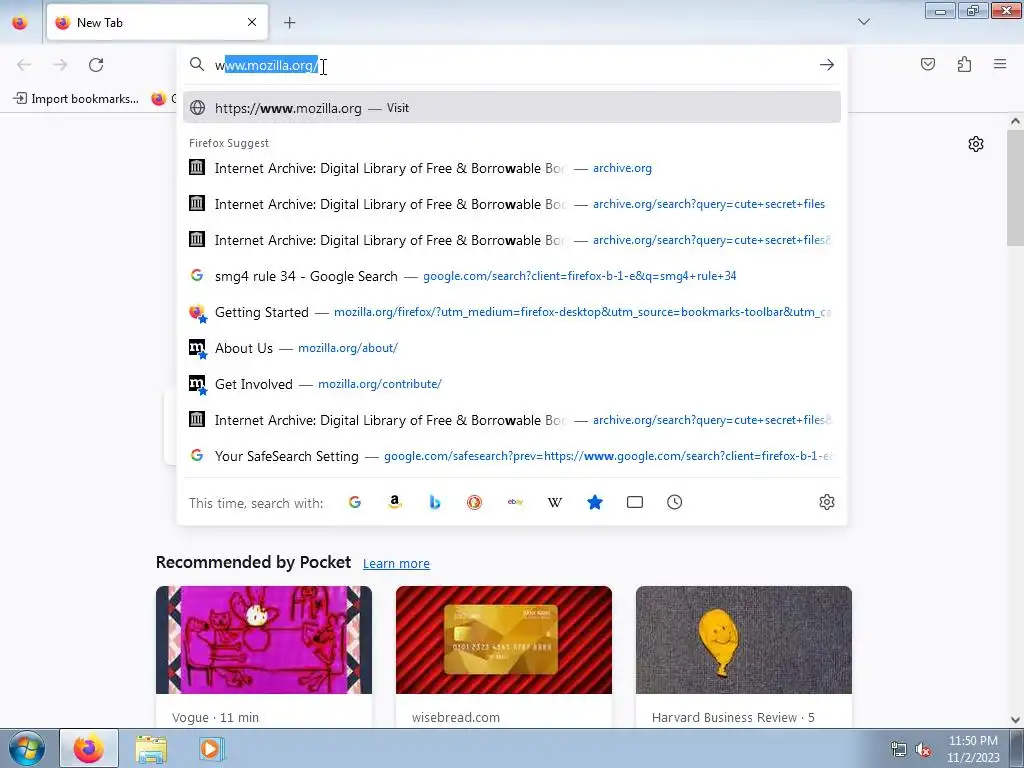Select the https://www.mozilla.org Visit suggestion
Image resolution: width=1024 pixels, height=768 pixels.
coord(512,108)
